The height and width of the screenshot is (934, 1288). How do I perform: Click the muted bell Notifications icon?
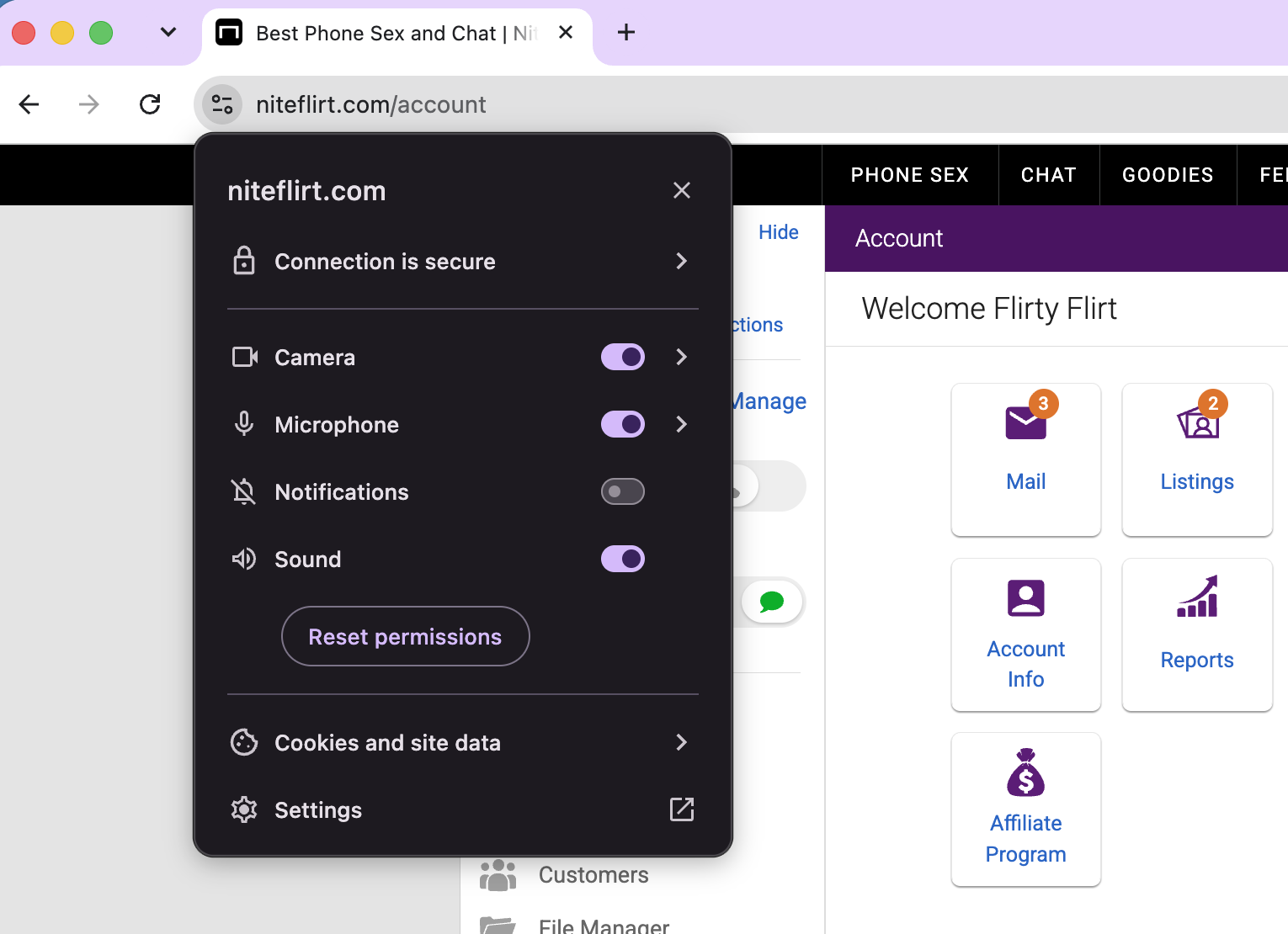pos(244,491)
